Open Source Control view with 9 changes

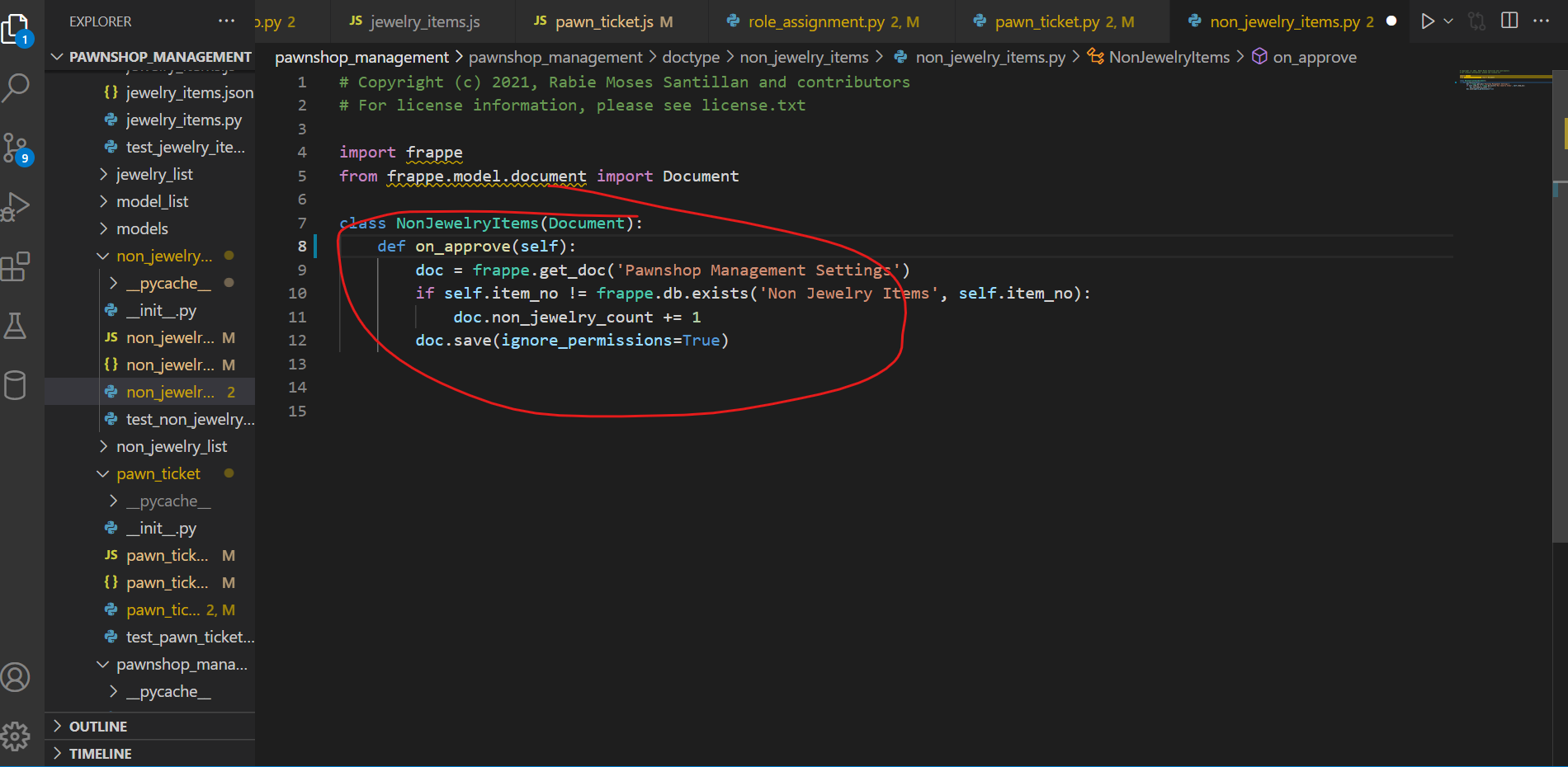click(x=17, y=148)
